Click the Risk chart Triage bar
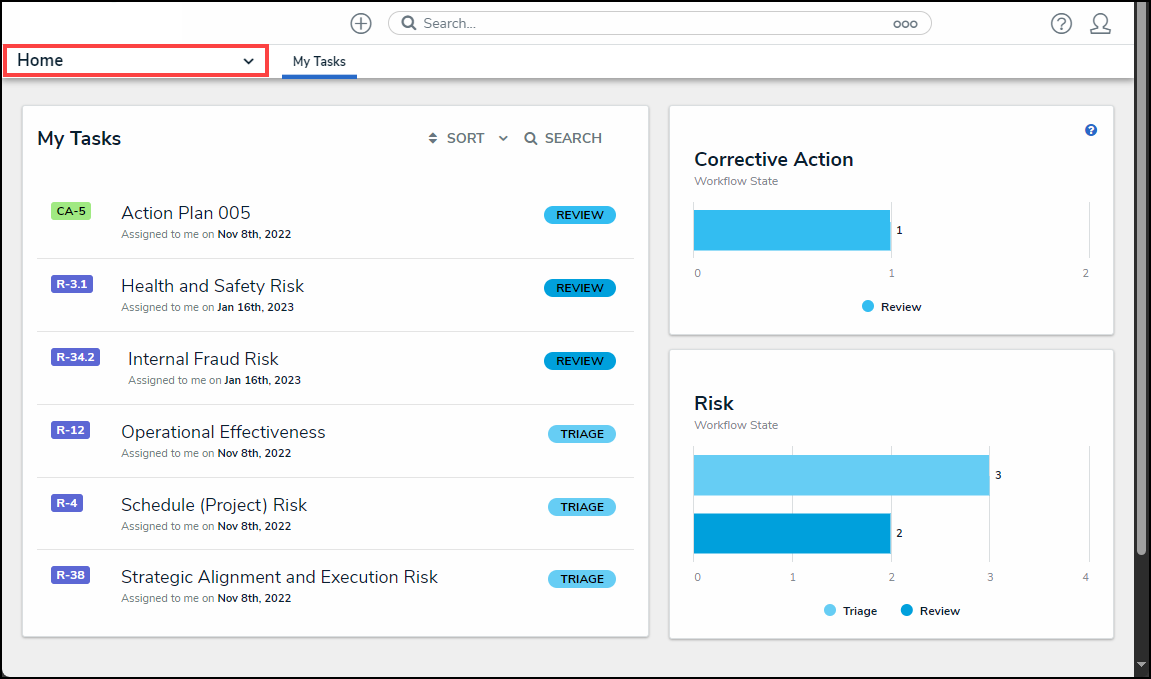The image size is (1151, 679). tap(840, 475)
